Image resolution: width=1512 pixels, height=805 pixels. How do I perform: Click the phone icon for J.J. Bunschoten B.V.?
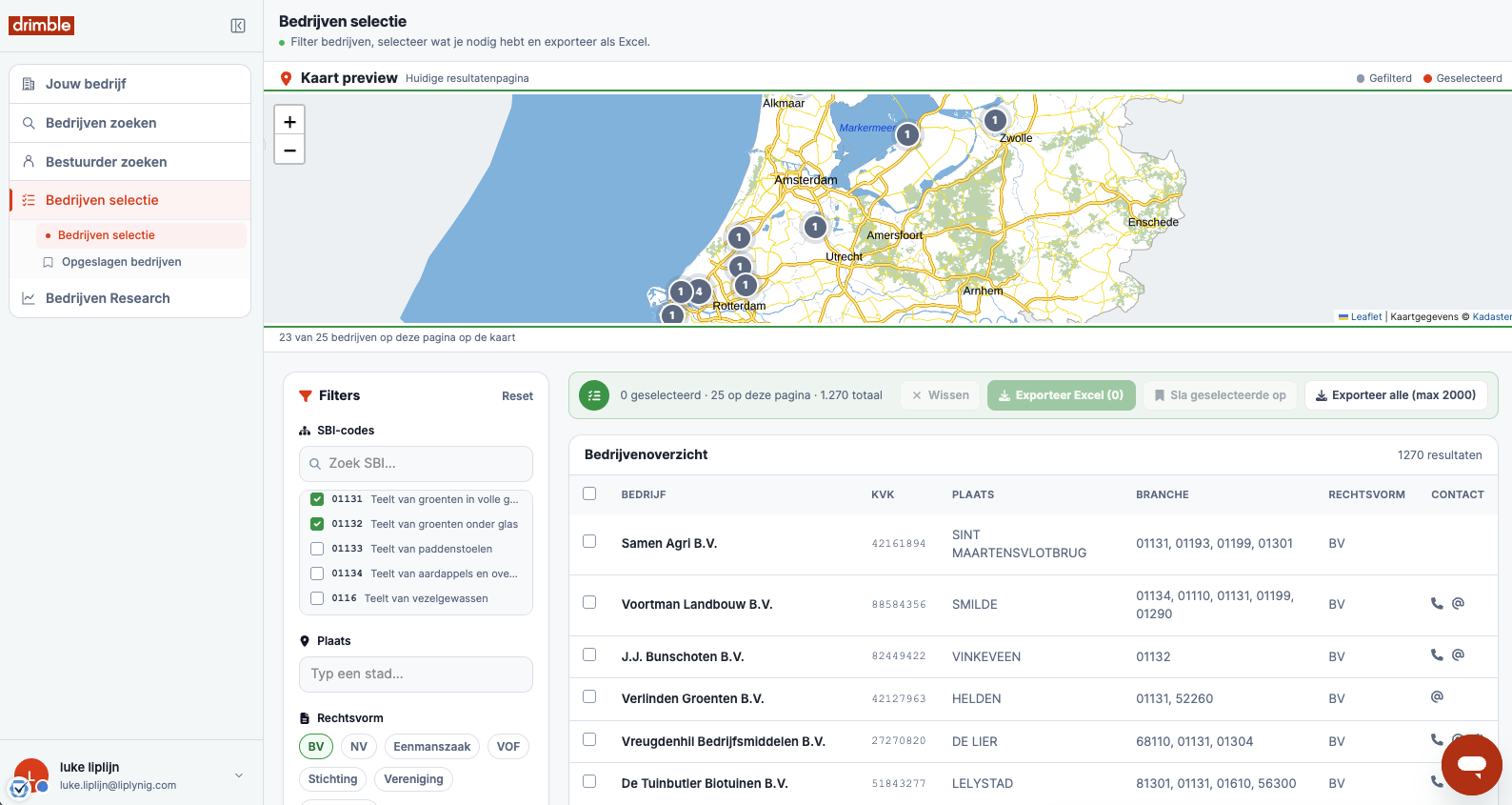click(x=1437, y=654)
